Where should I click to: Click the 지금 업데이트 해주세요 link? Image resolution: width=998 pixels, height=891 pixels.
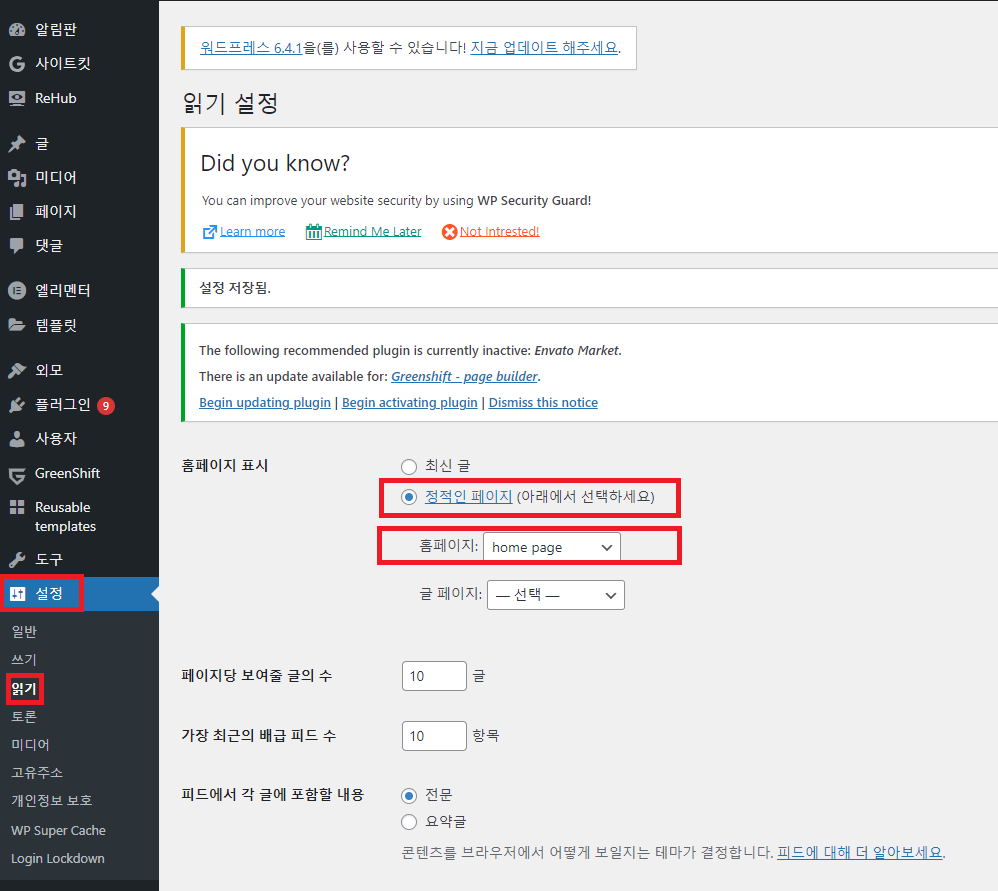(x=543, y=47)
